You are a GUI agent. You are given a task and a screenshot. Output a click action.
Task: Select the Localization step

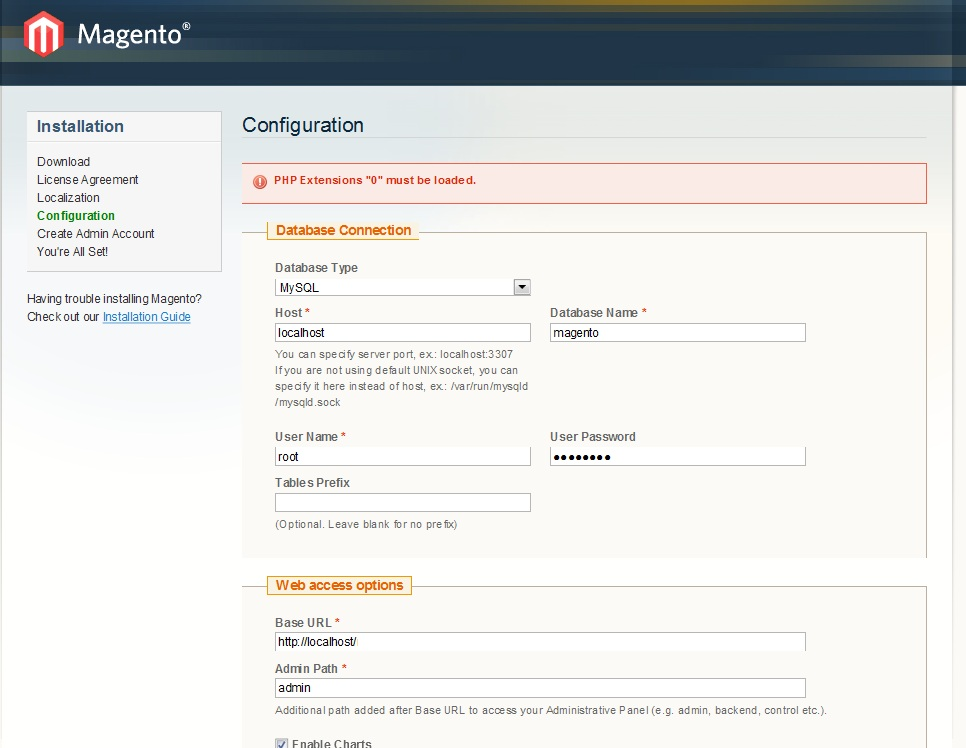[68, 197]
